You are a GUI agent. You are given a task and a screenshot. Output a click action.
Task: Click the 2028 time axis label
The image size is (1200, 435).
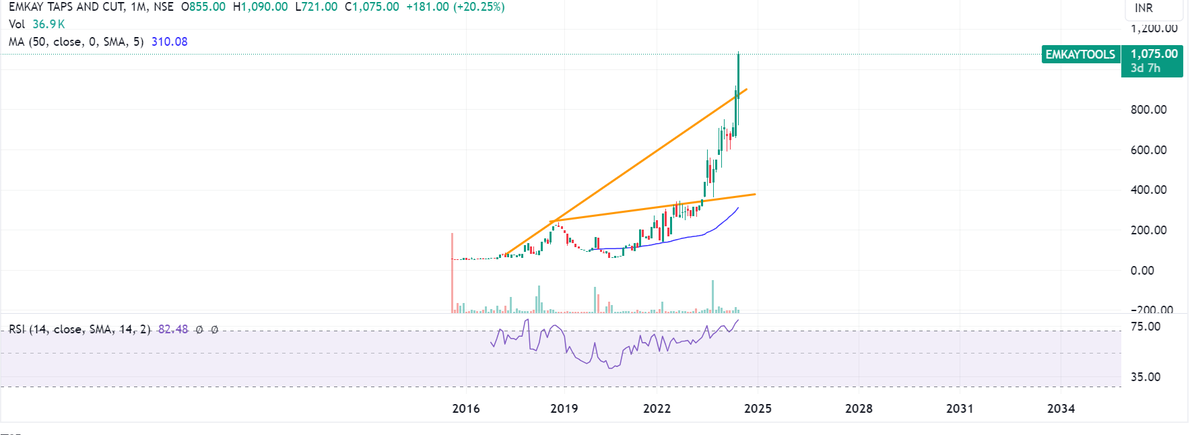pyautogui.click(x=858, y=409)
